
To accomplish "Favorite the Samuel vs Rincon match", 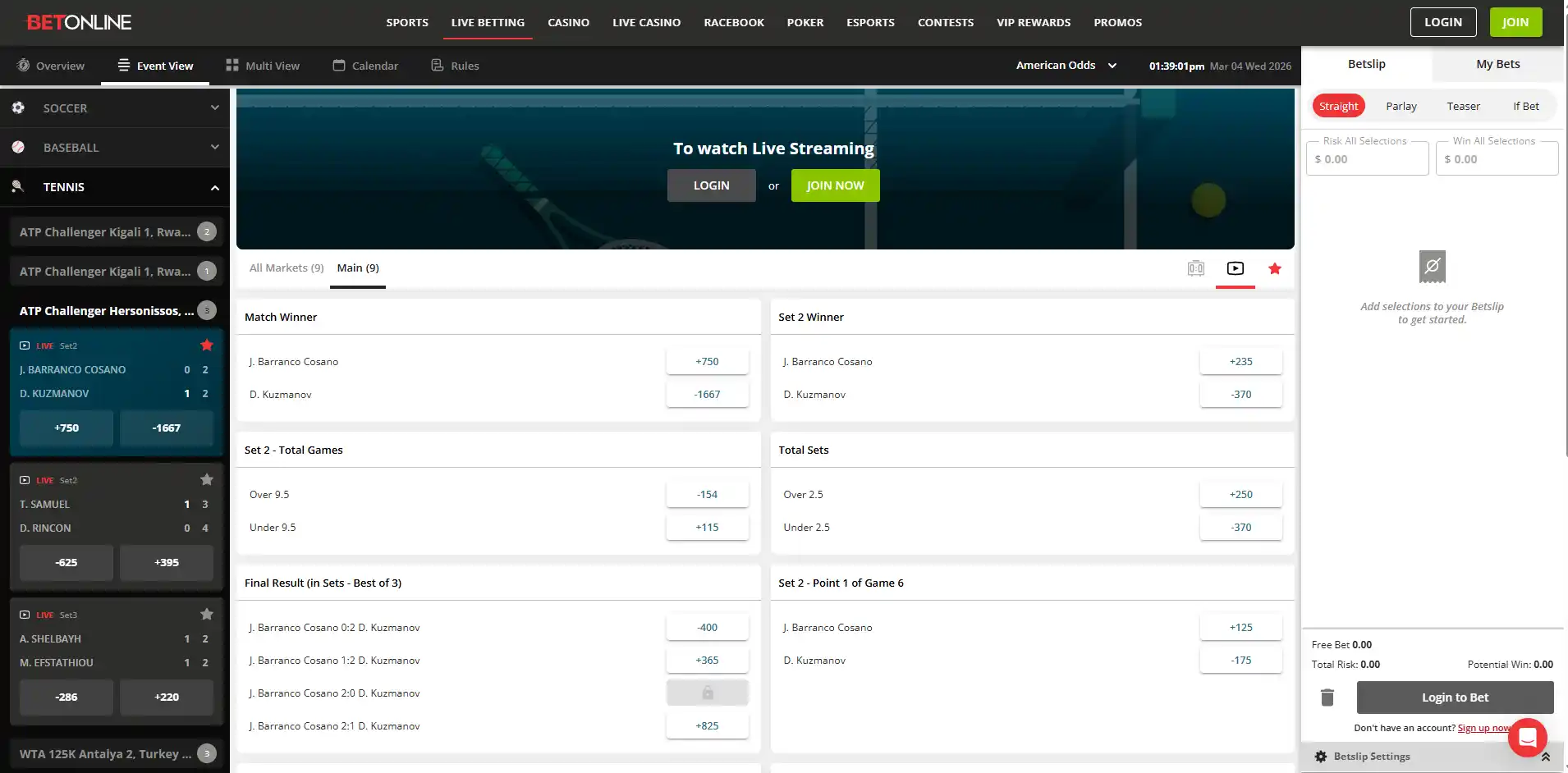I will click(207, 479).
